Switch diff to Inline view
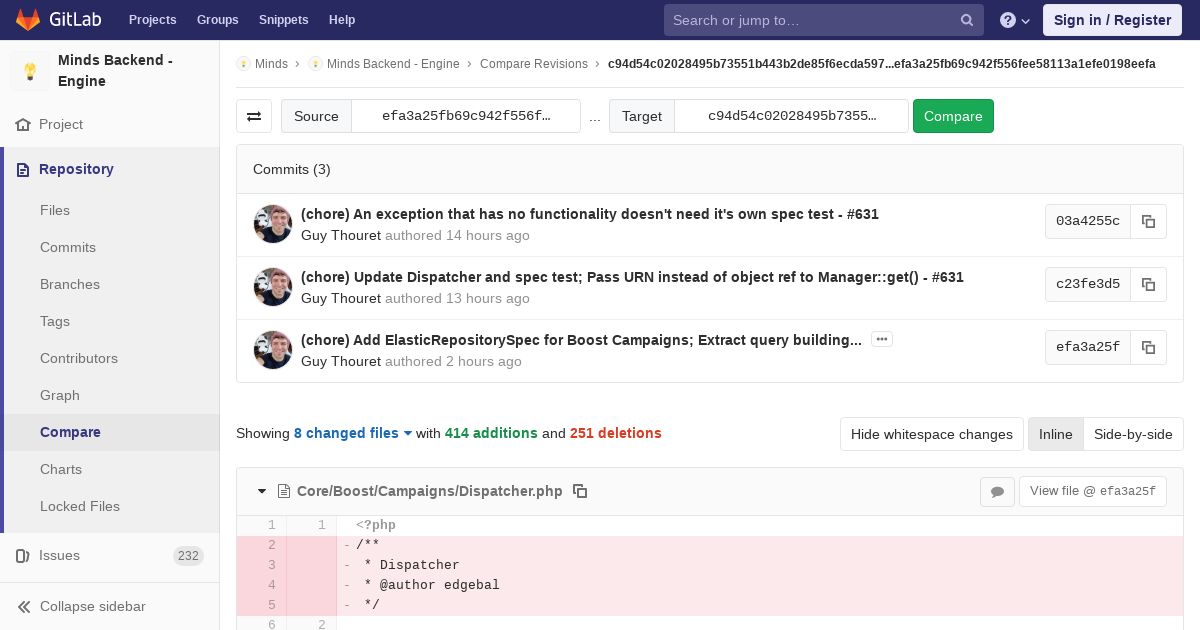Viewport: 1200px width, 630px height. tap(1055, 434)
